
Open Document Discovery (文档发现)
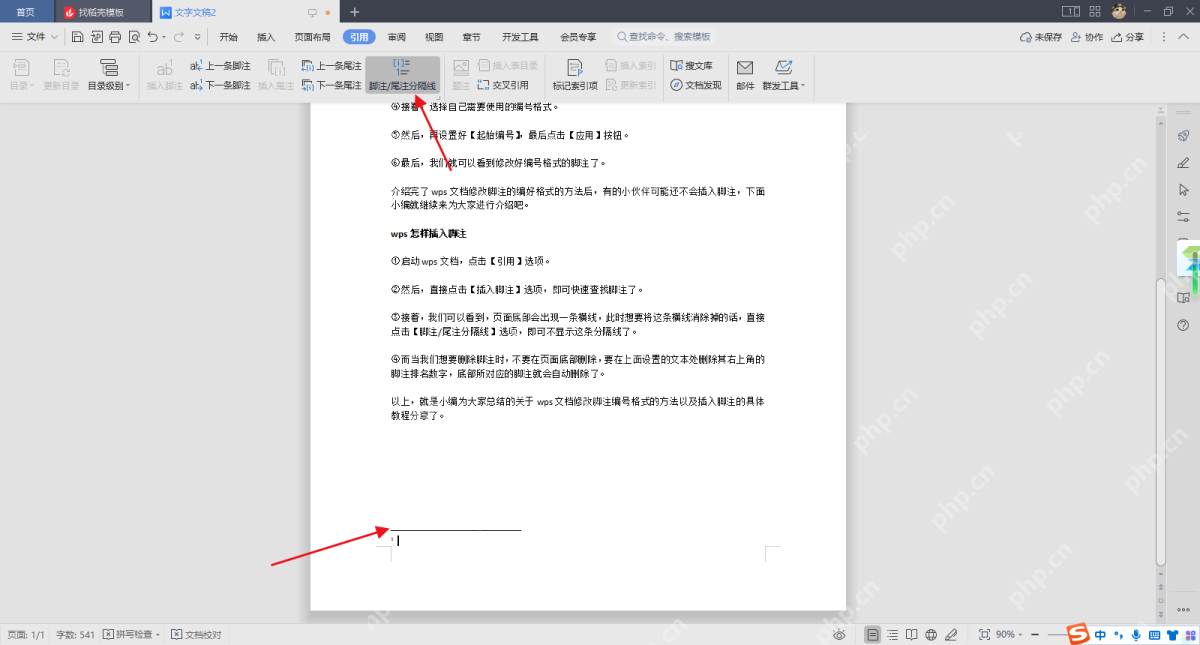(695, 85)
